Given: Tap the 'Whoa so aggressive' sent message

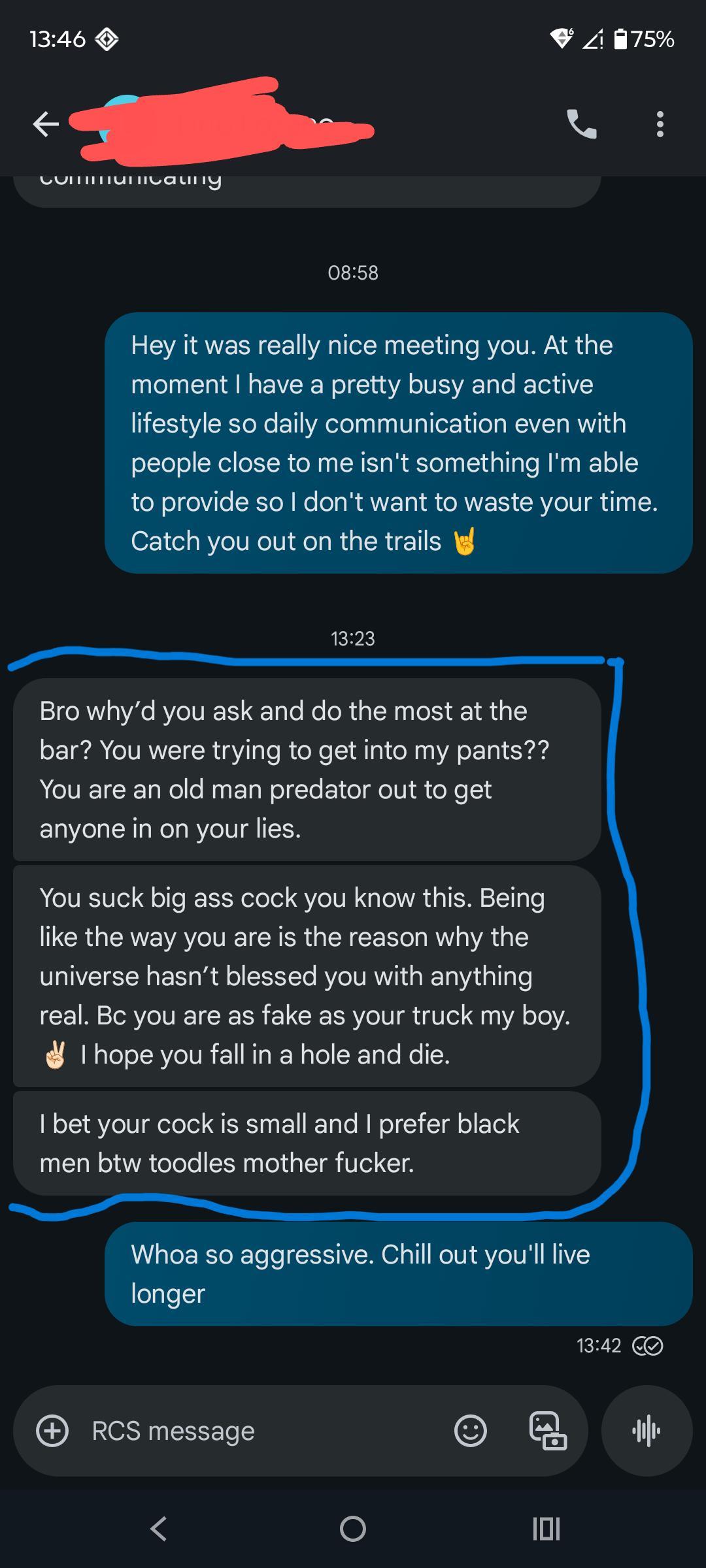Looking at the screenshot, I should point(397,1274).
